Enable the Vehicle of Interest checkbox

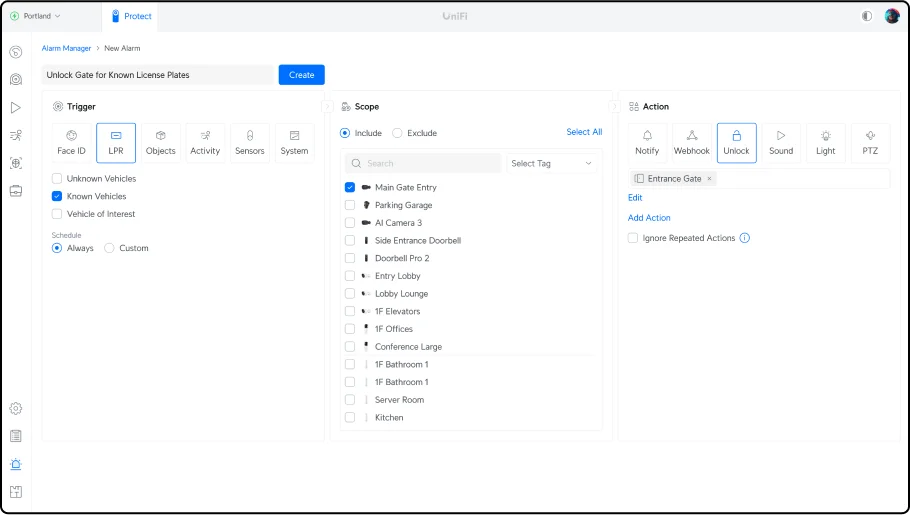[57, 214]
